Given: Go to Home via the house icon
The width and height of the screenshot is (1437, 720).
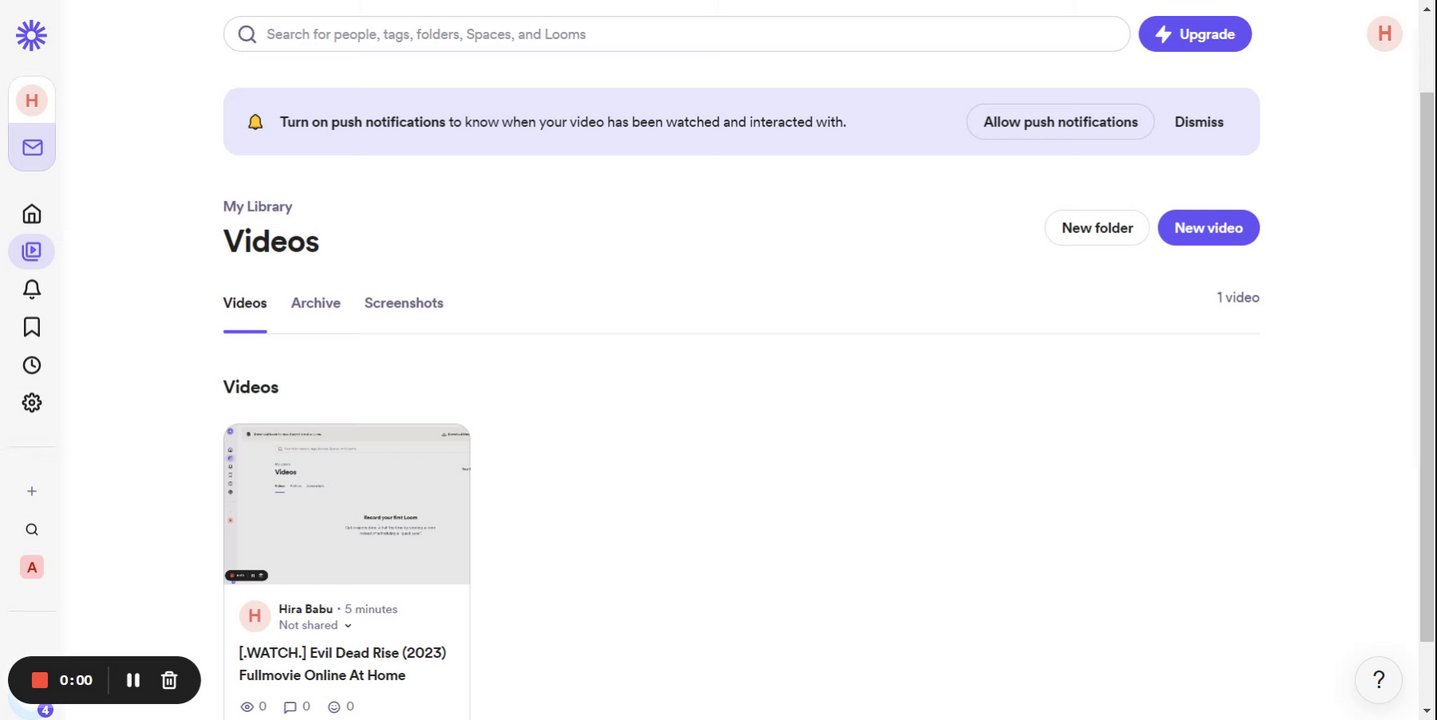Looking at the screenshot, I should pyautogui.click(x=32, y=213).
